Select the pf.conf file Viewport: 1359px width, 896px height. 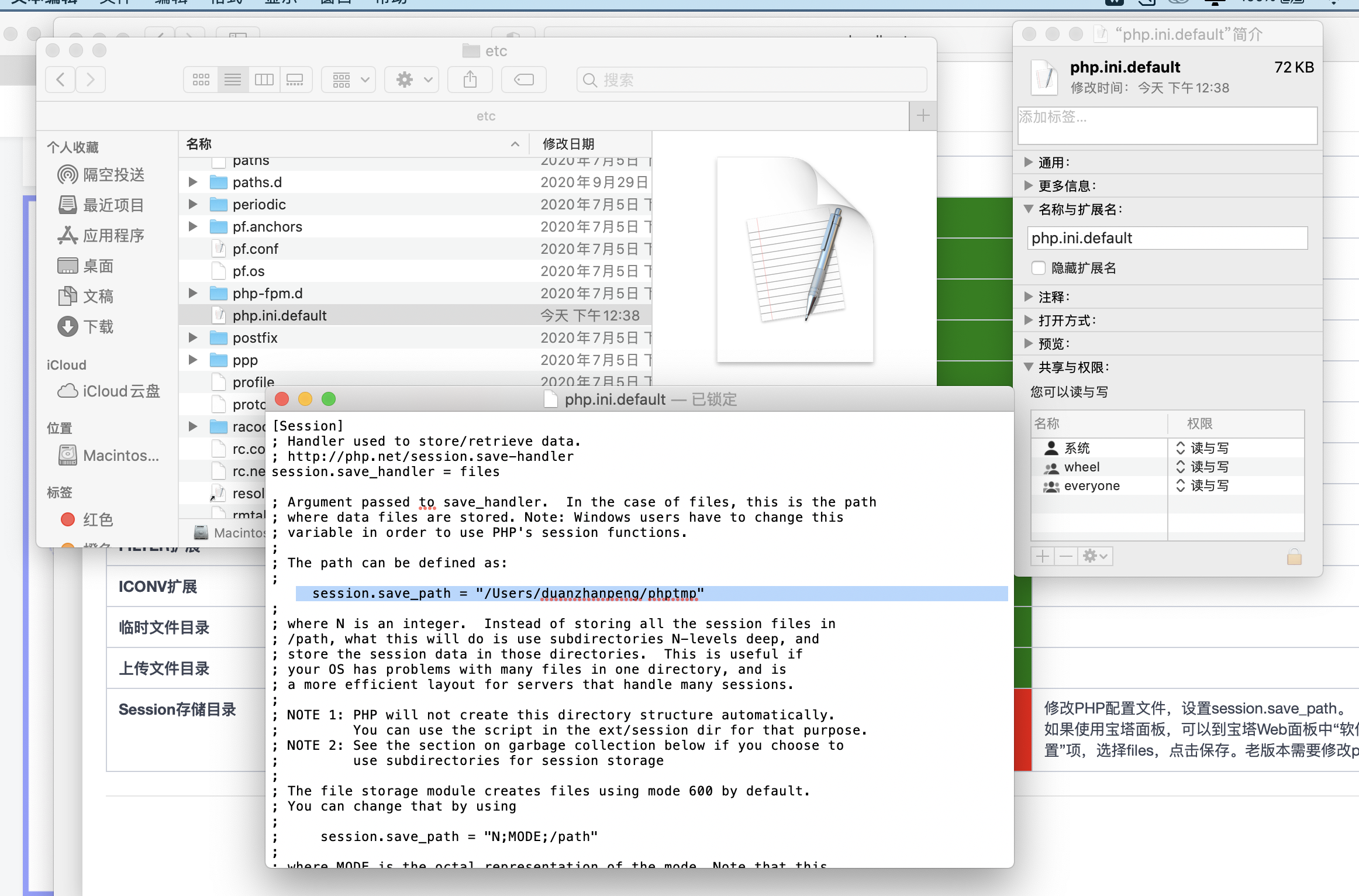[x=415, y=249]
